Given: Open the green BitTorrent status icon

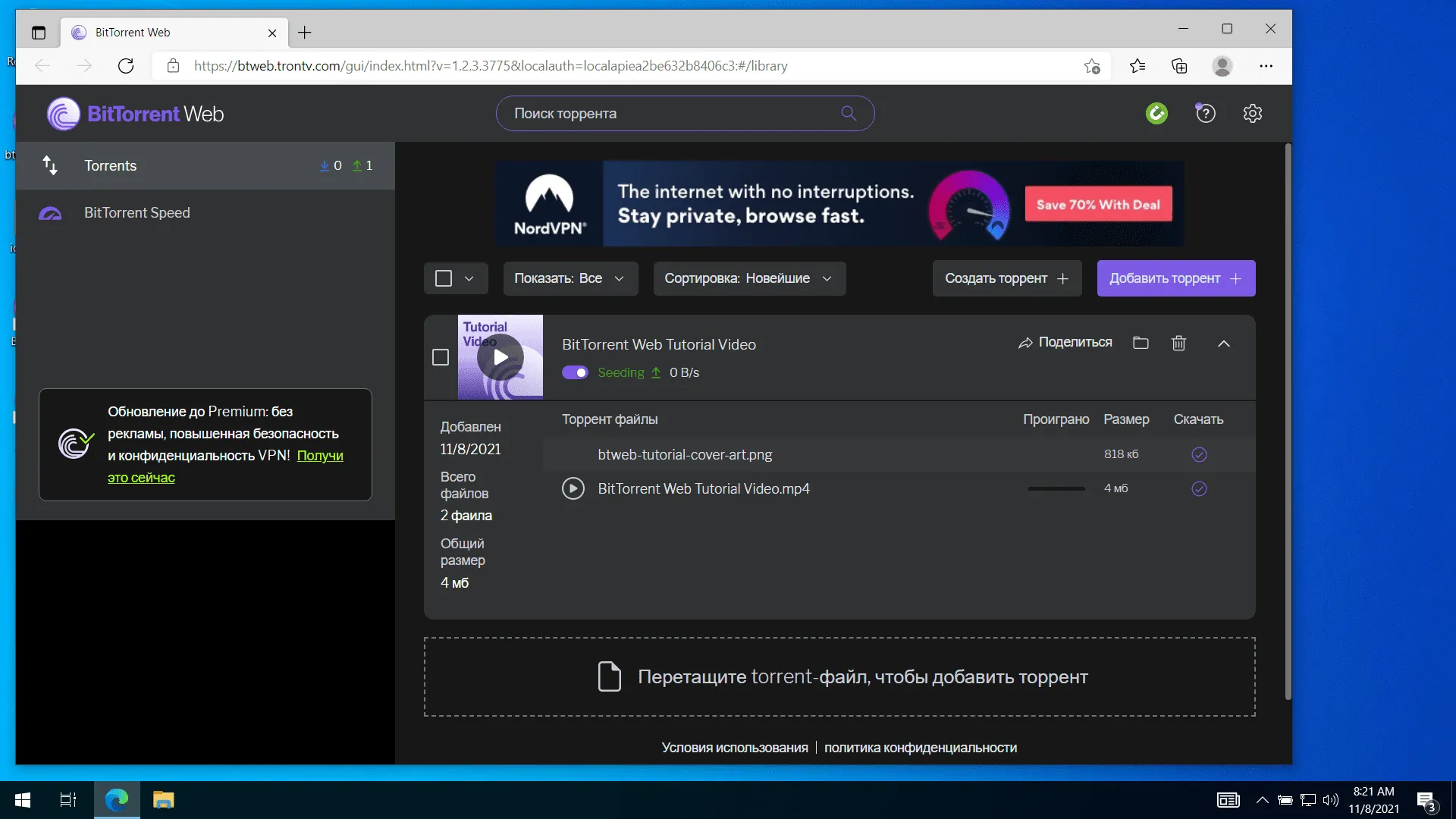Looking at the screenshot, I should point(1156,114).
